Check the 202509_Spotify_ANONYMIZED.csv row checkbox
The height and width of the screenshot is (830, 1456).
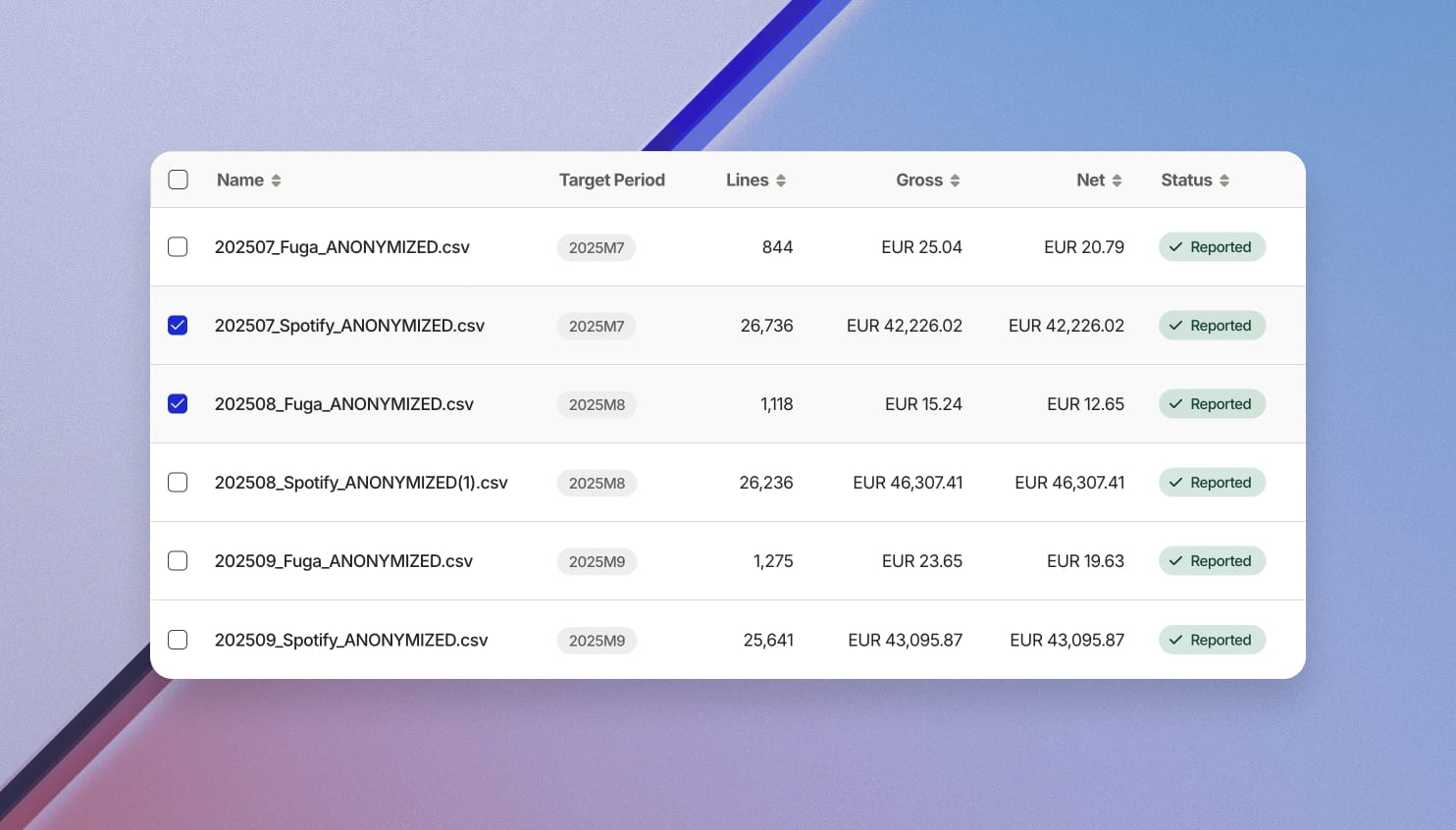click(178, 640)
